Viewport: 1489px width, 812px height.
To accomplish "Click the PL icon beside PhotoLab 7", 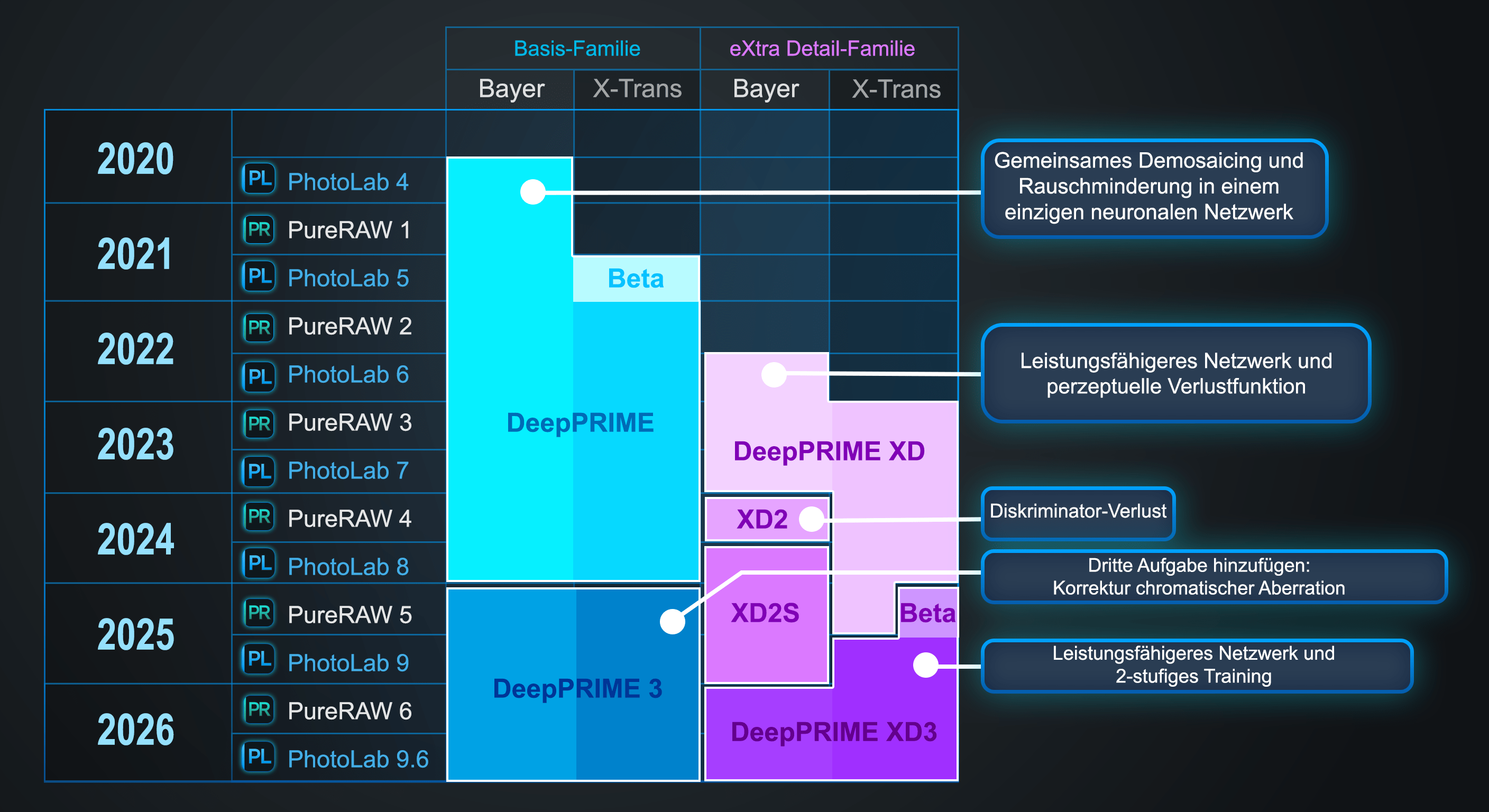I will click(x=259, y=470).
